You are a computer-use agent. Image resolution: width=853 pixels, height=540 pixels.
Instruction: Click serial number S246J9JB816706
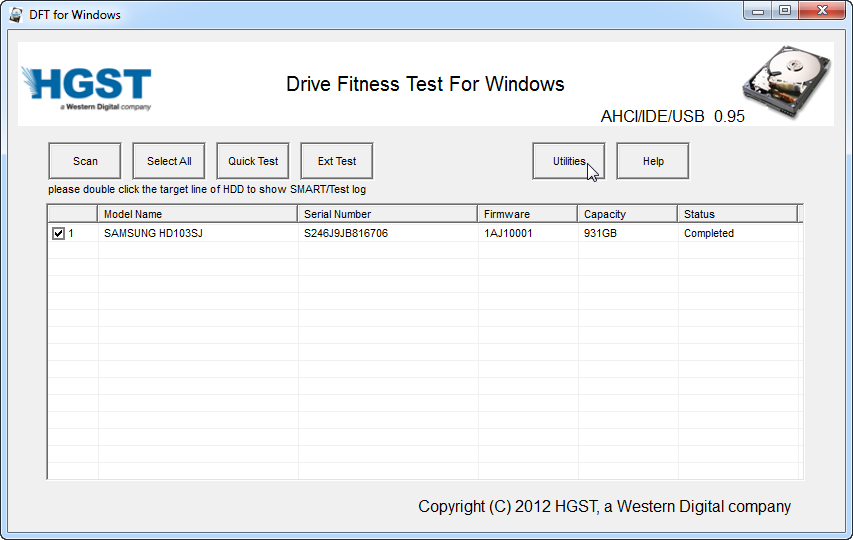tap(387, 233)
